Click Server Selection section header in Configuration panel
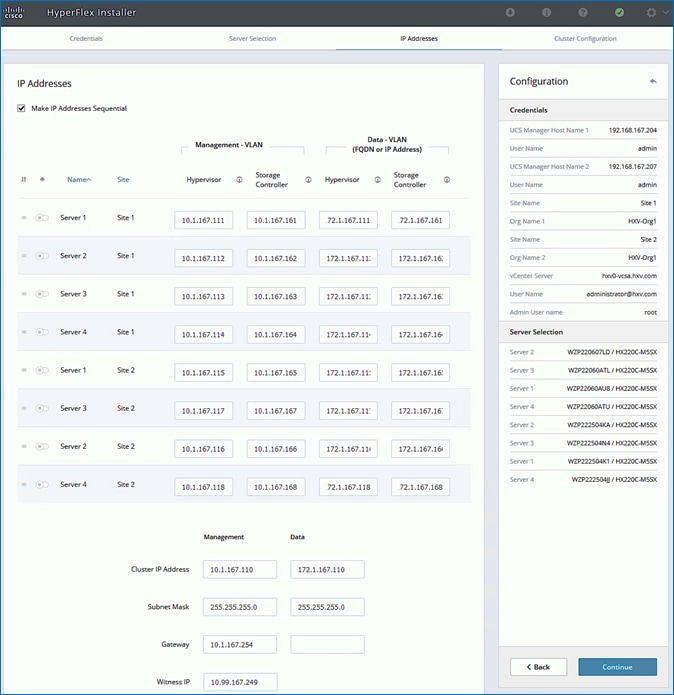674x695 pixels. (x=583, y=332)
